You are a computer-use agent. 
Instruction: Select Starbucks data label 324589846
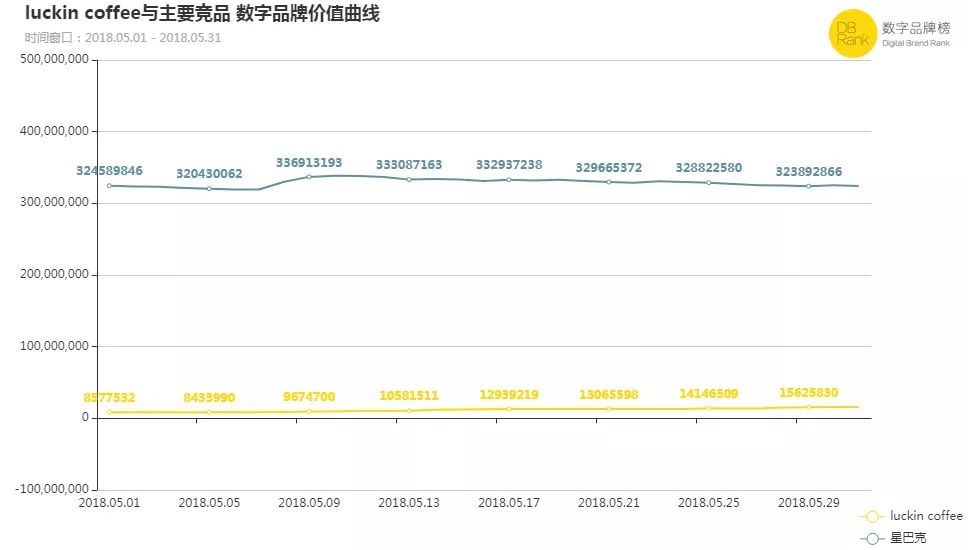(109, 170)
